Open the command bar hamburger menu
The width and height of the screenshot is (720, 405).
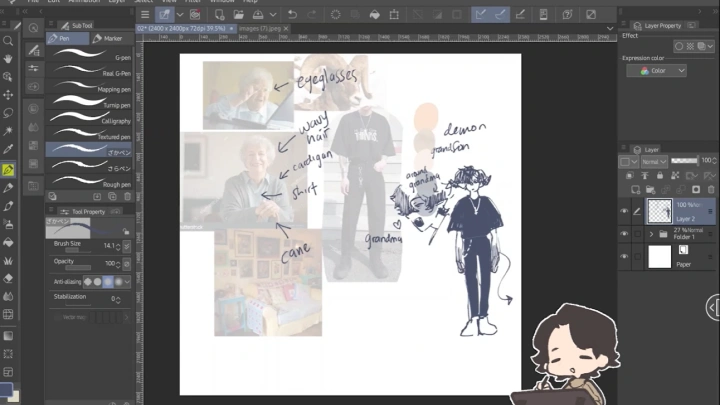click(145, 15)
